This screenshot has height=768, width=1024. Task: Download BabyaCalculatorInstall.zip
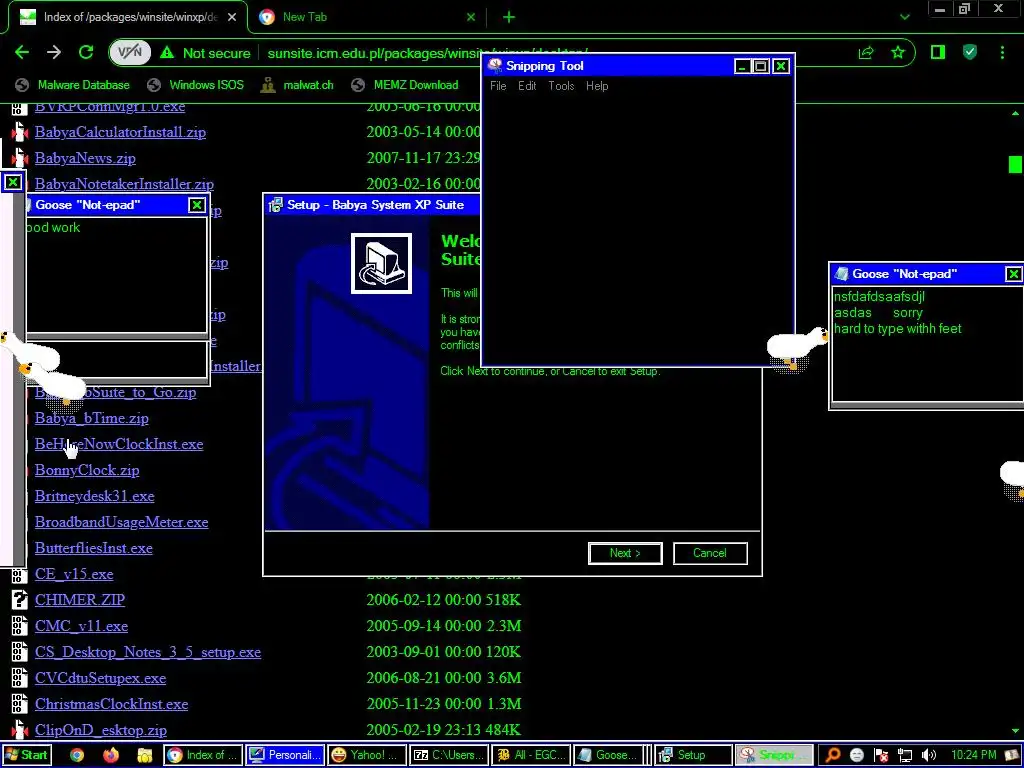click(x=120, y=133)
